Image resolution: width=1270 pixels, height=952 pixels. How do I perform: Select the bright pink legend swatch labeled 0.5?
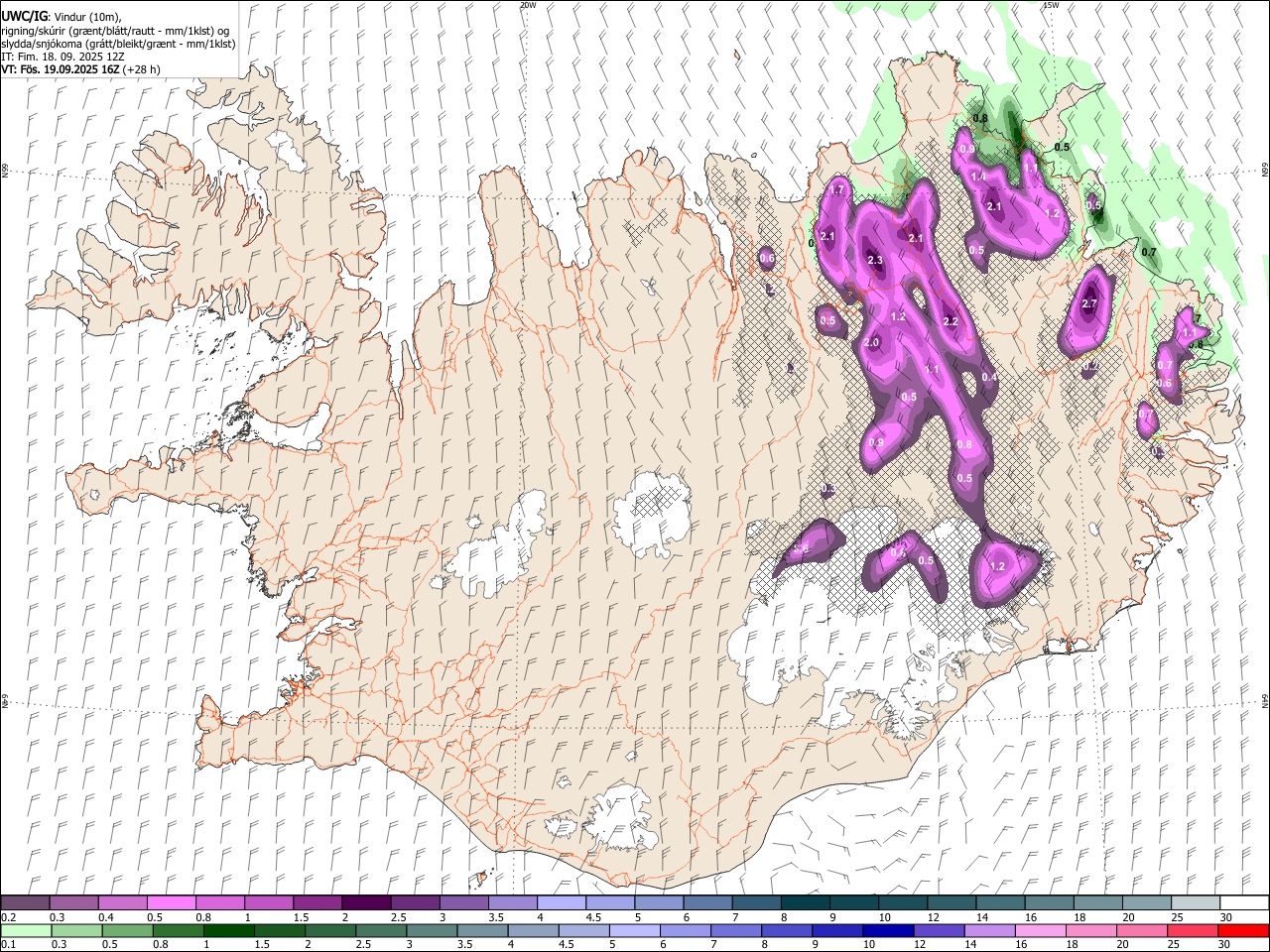171,903
